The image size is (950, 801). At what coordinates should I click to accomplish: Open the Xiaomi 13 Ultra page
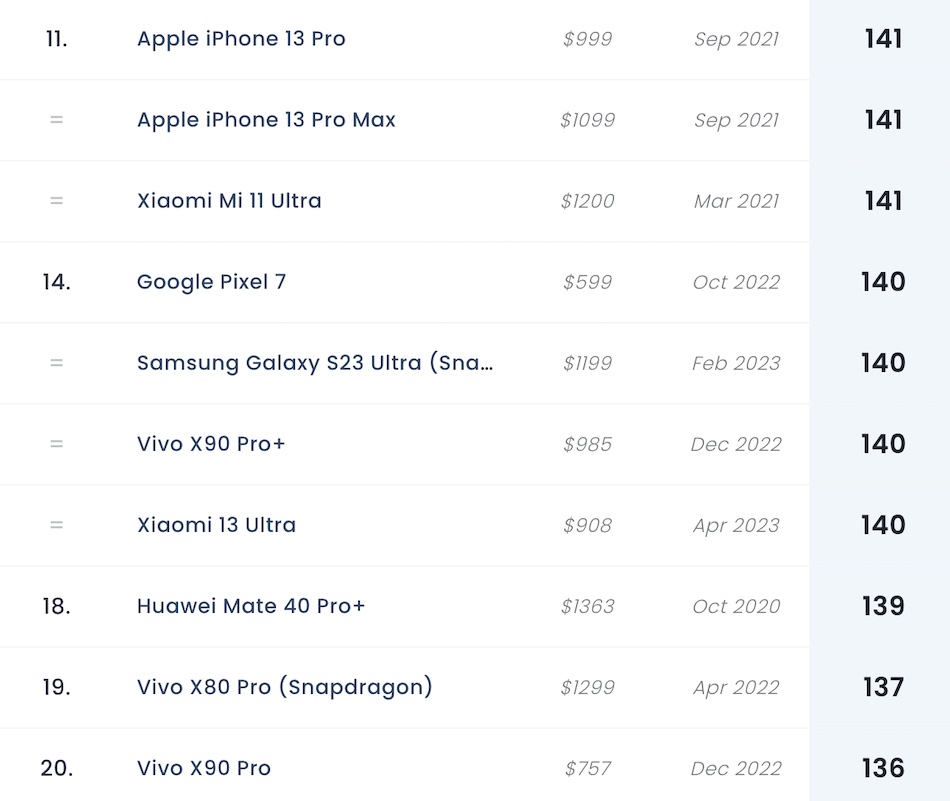216,525
